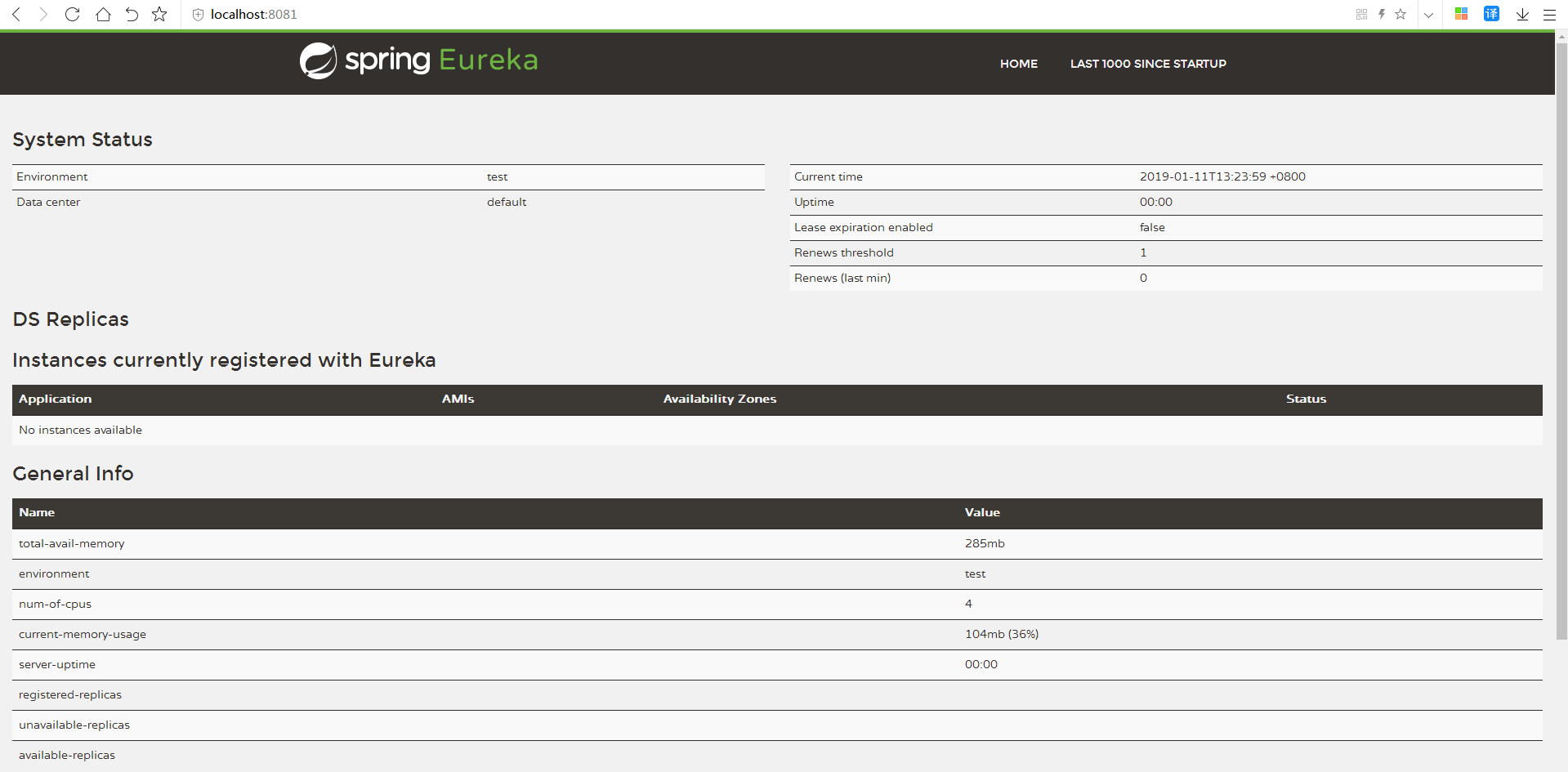The image size is (1568, 772).
Task: Click 'No instances available' text
Action: (x=80, y=430)
